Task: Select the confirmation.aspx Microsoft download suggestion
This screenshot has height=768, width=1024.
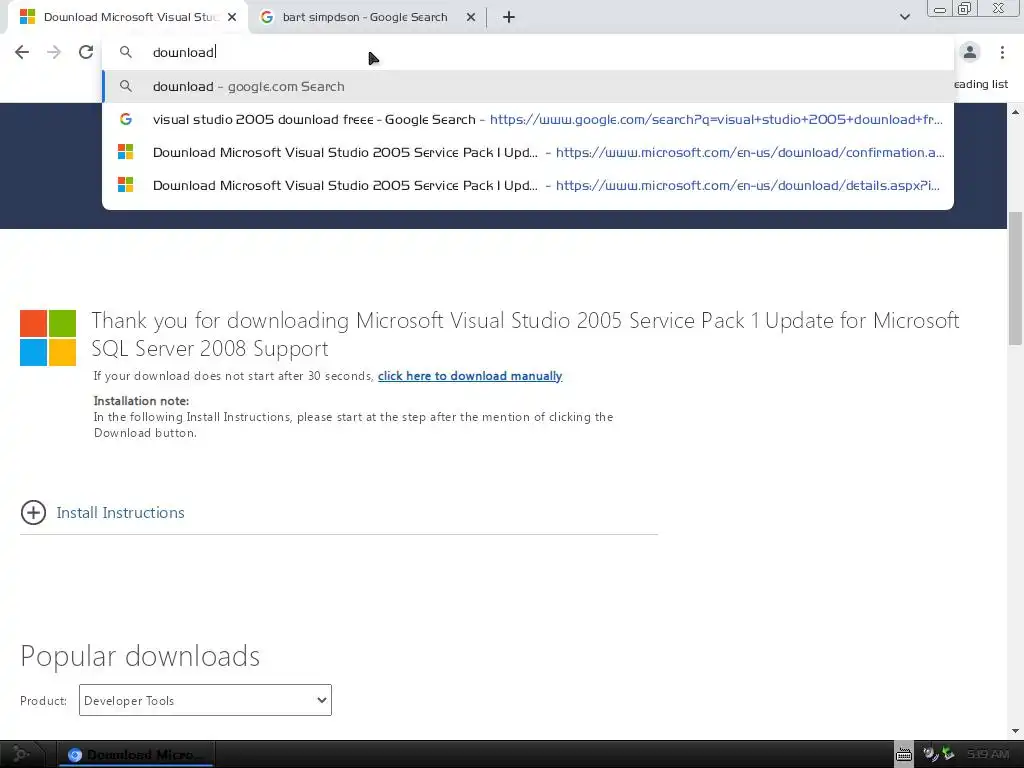Action: (528, 152)
